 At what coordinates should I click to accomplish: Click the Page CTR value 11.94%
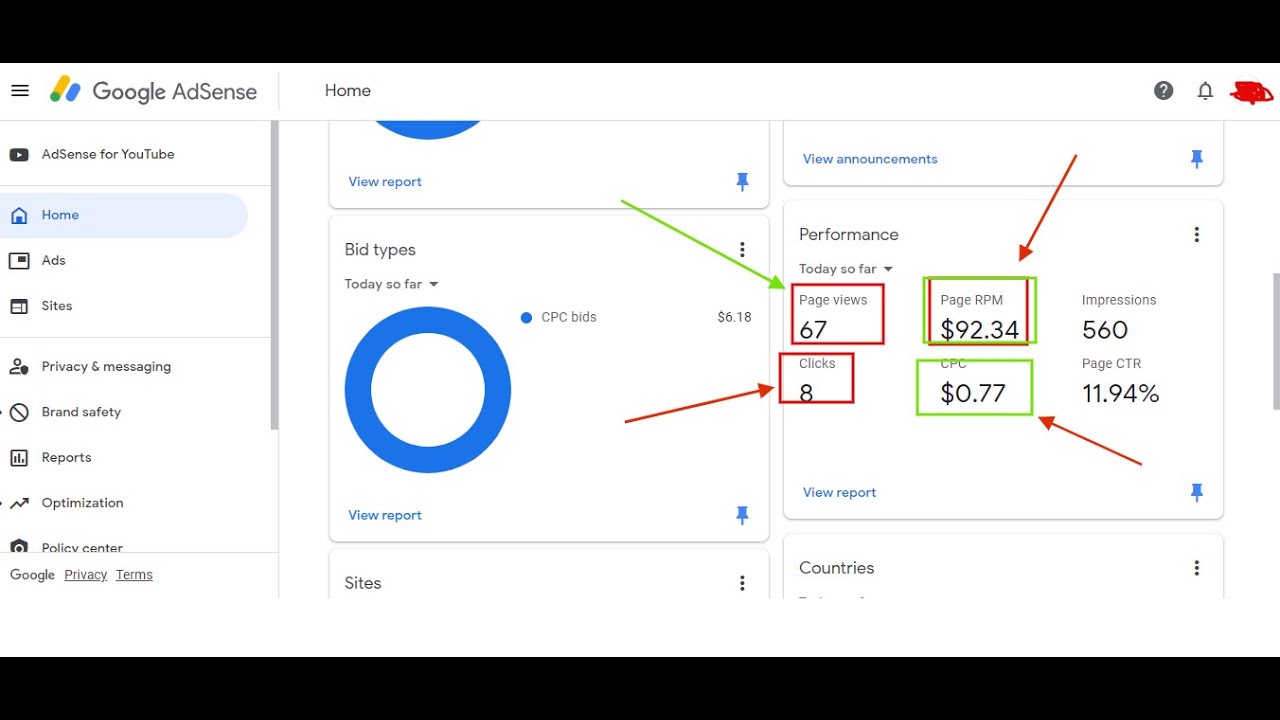(x=1121, y=394)
